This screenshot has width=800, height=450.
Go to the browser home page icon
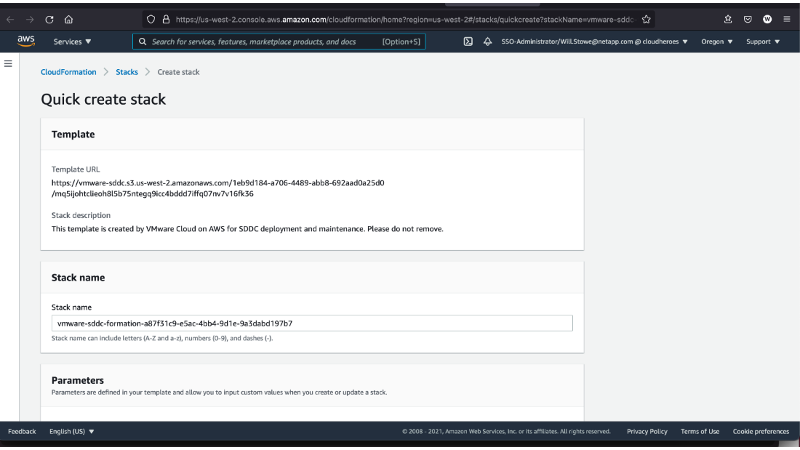(x=68, y=18)
